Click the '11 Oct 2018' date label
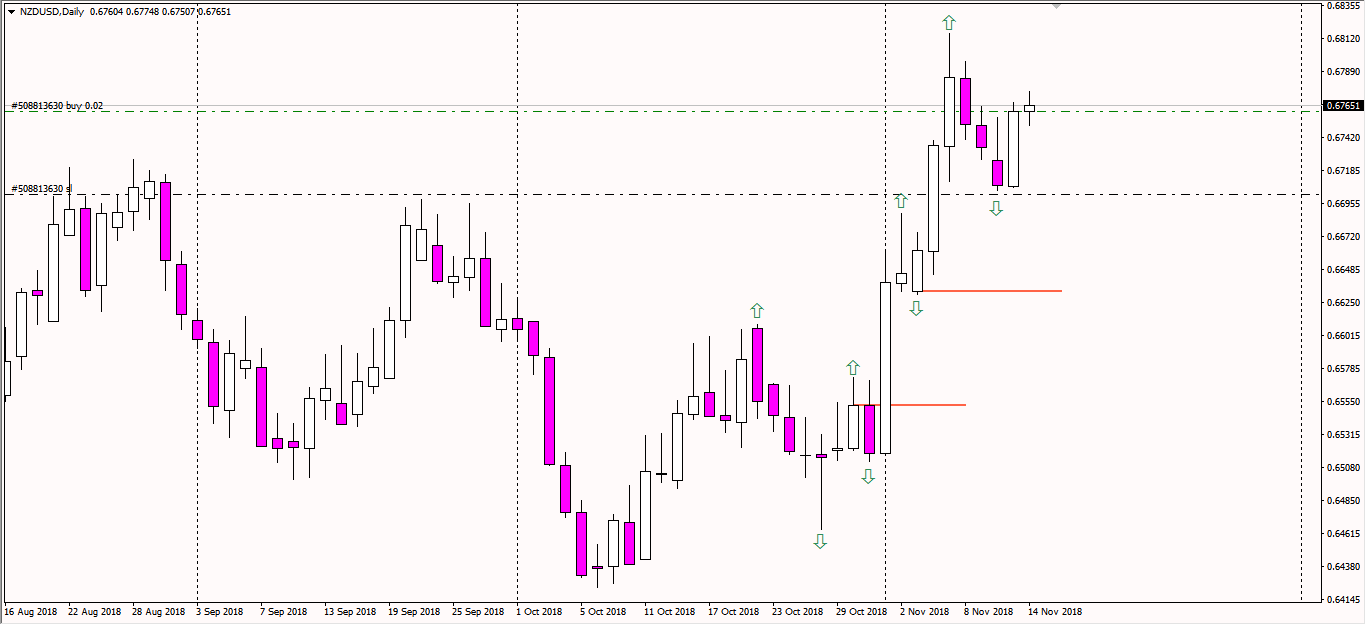 [670, 611]
